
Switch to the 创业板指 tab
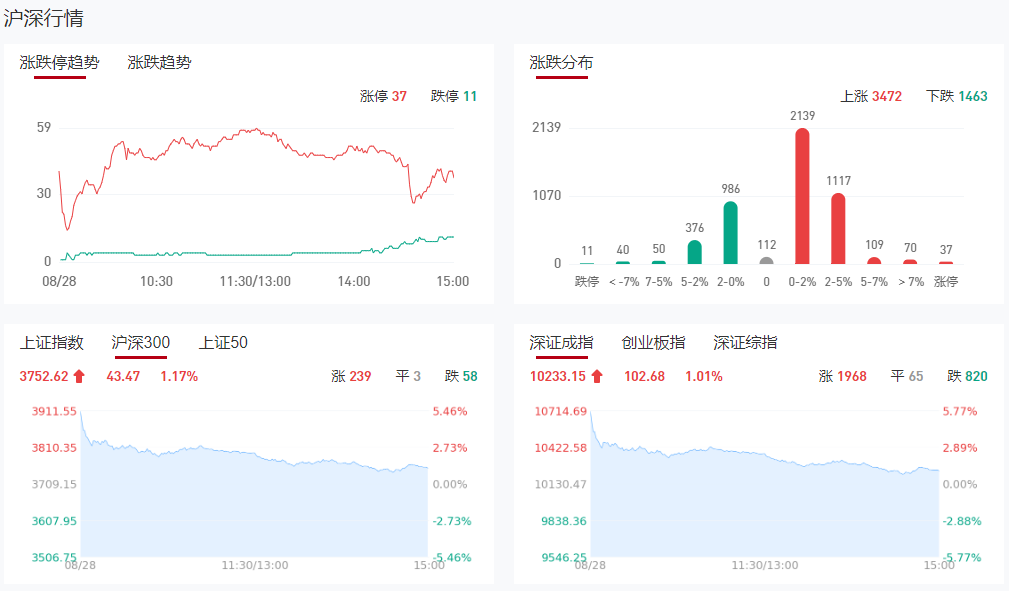pos(653,343)
